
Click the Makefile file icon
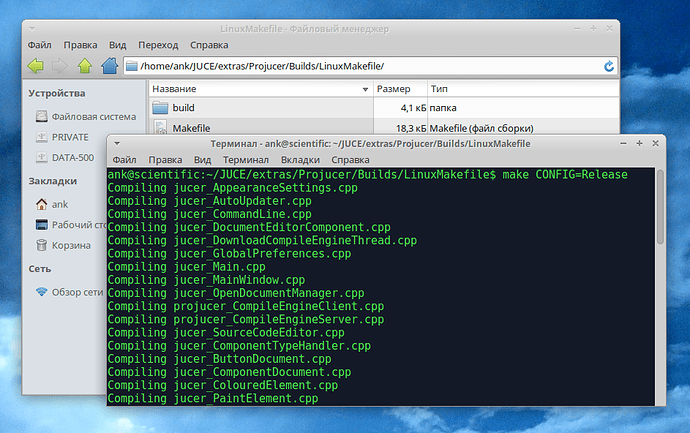[x=160, y=128]
